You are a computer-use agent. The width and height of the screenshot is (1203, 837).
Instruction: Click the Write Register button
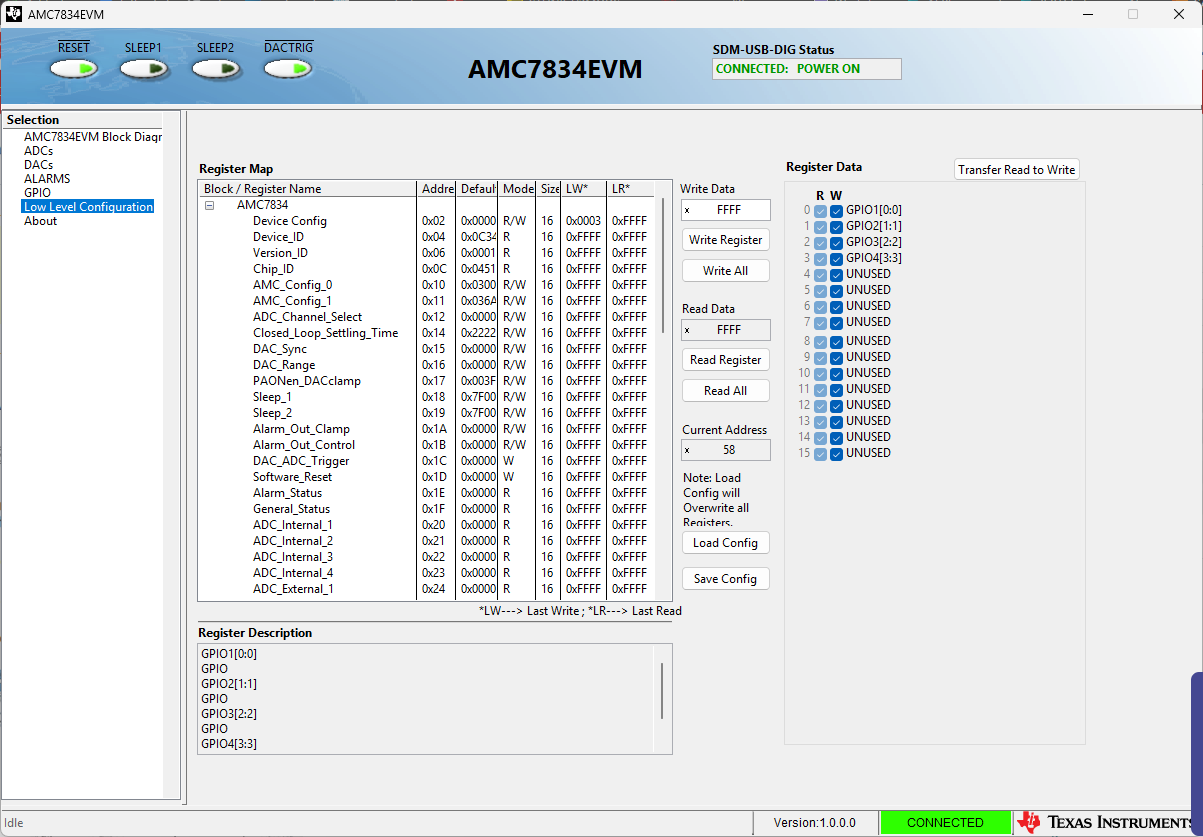pyautogui.click(x=726, y=240)
